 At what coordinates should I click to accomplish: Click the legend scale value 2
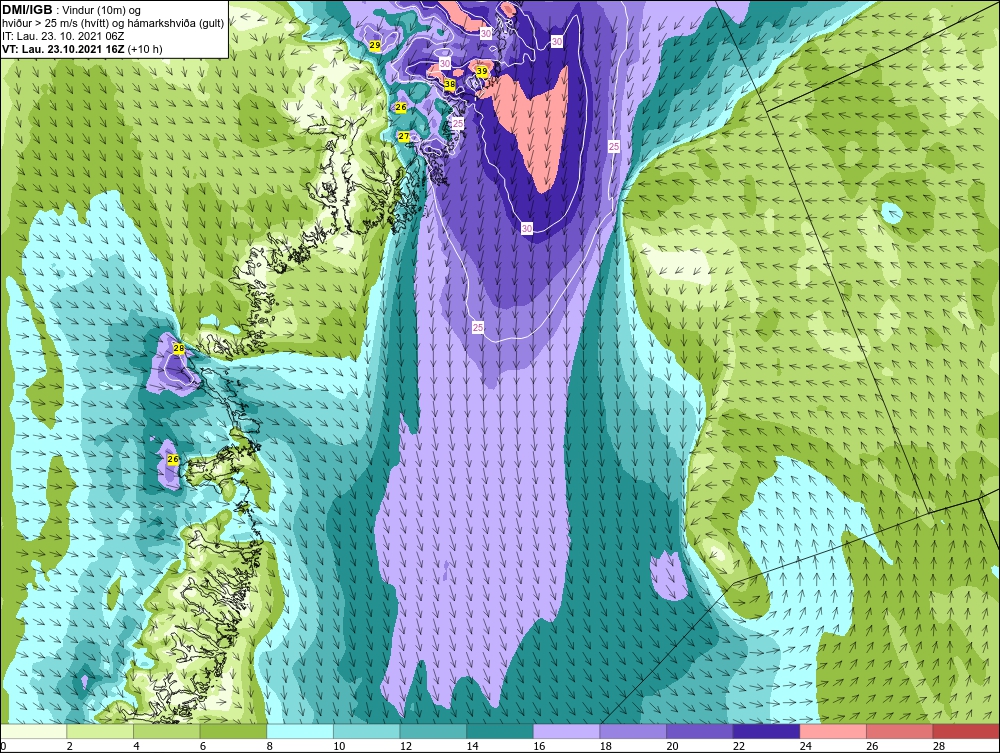pyautogui.click(x=70, y=746)
